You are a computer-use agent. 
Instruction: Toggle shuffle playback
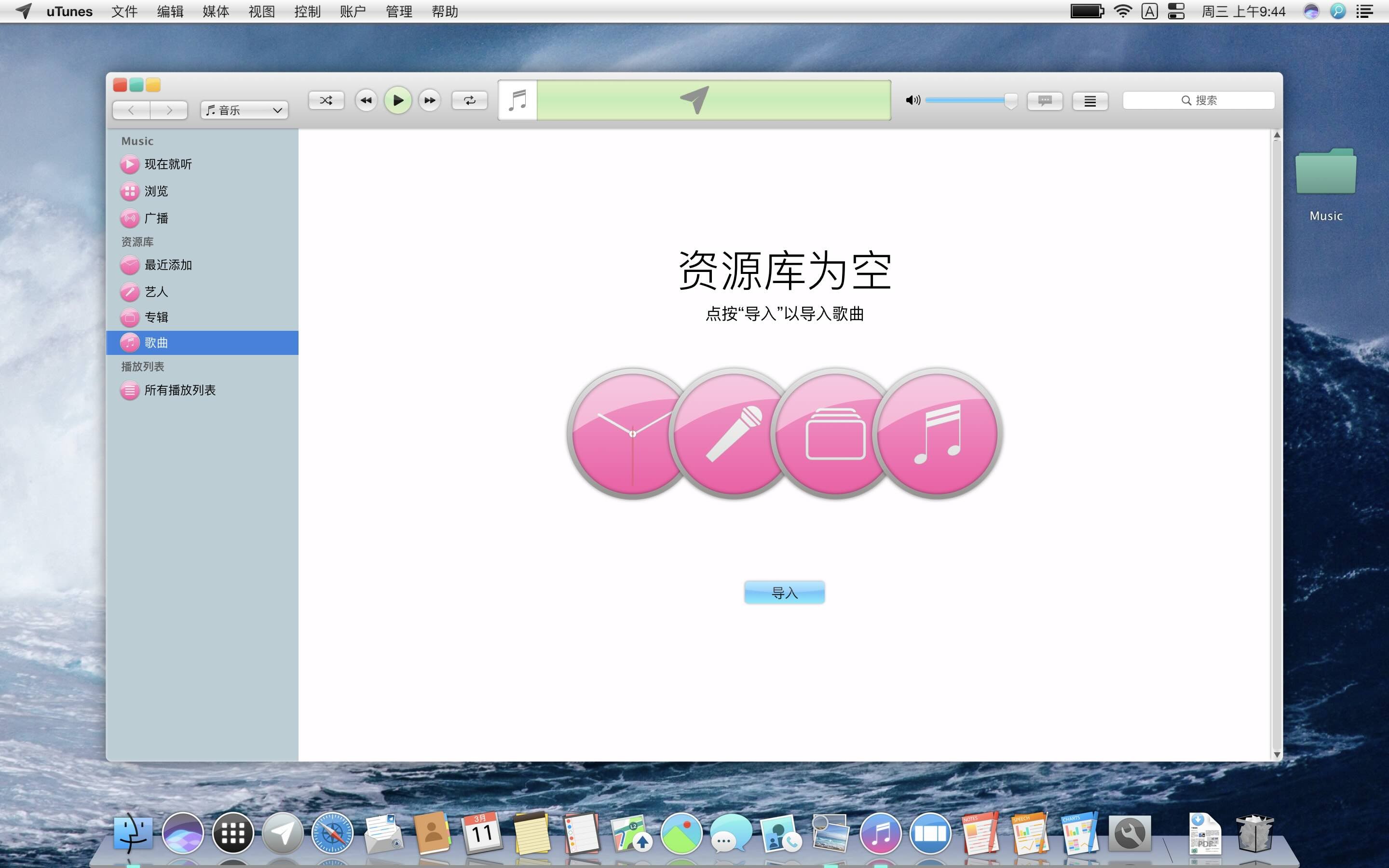(326, 100)
